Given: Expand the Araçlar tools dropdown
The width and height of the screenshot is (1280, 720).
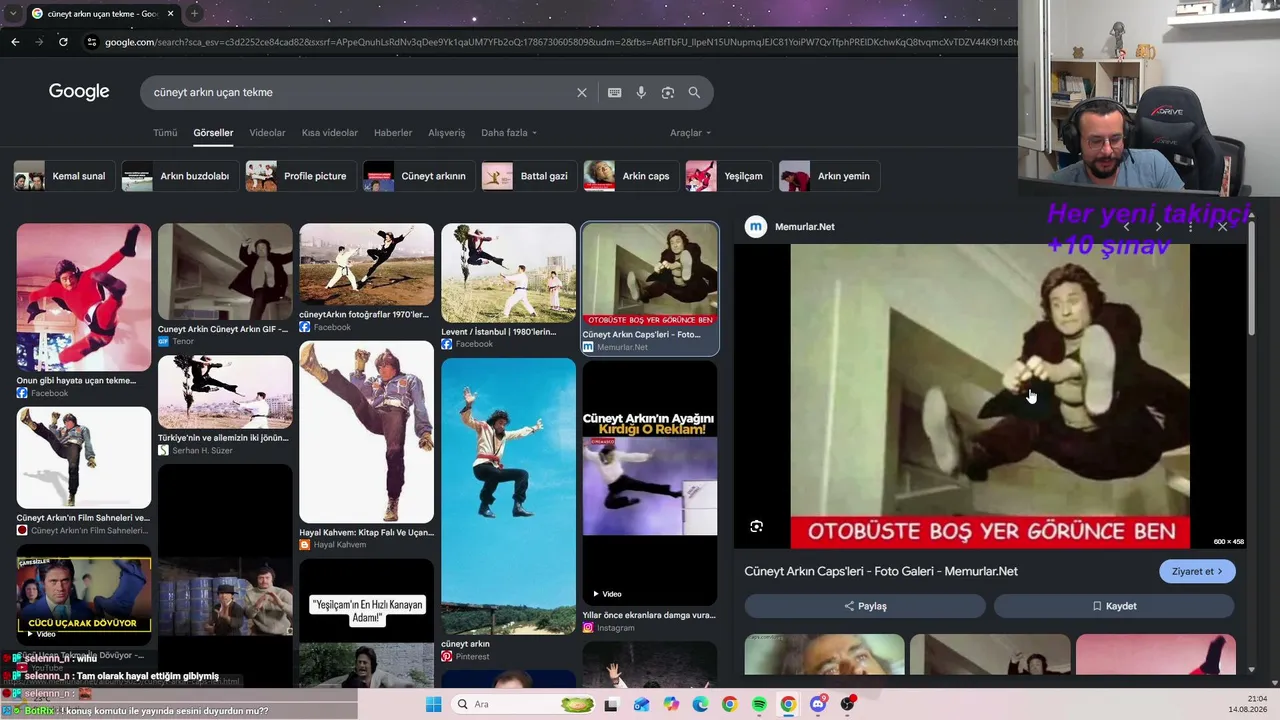Looking at the screenshot, I should (691, 133).
